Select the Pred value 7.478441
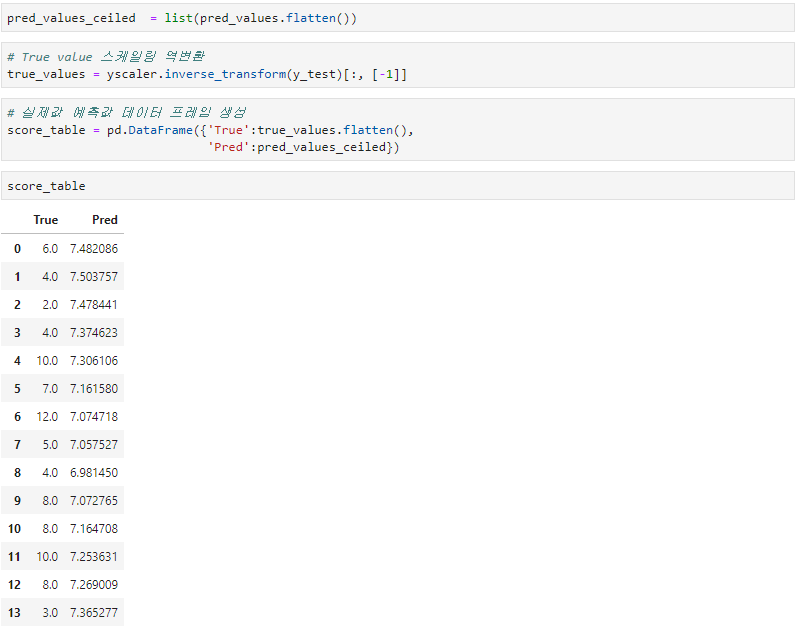 pos(94,305)
